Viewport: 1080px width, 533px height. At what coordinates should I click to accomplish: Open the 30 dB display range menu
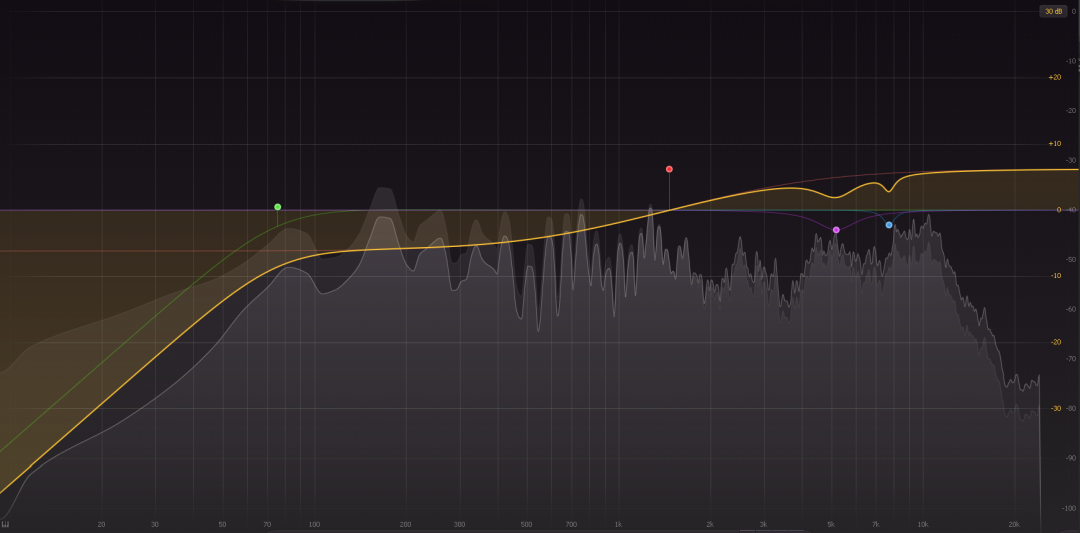(x=1054, y=11)
